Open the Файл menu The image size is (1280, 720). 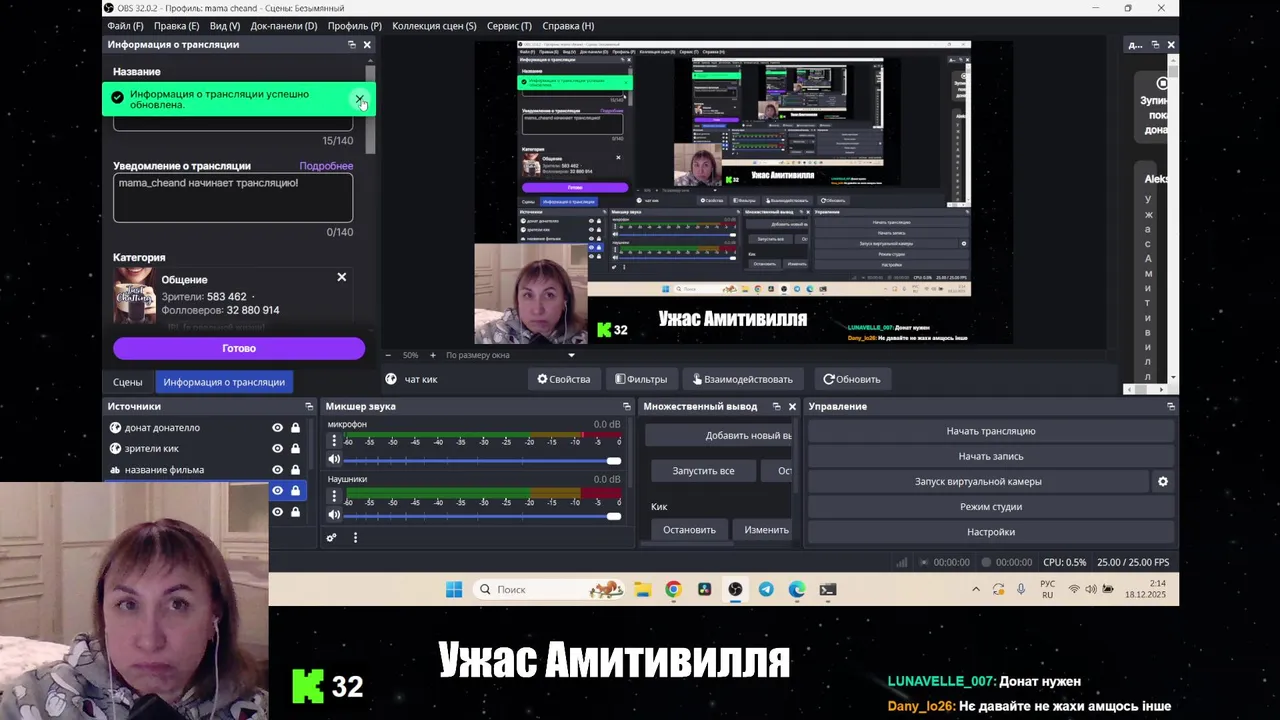tap(125, 26)
